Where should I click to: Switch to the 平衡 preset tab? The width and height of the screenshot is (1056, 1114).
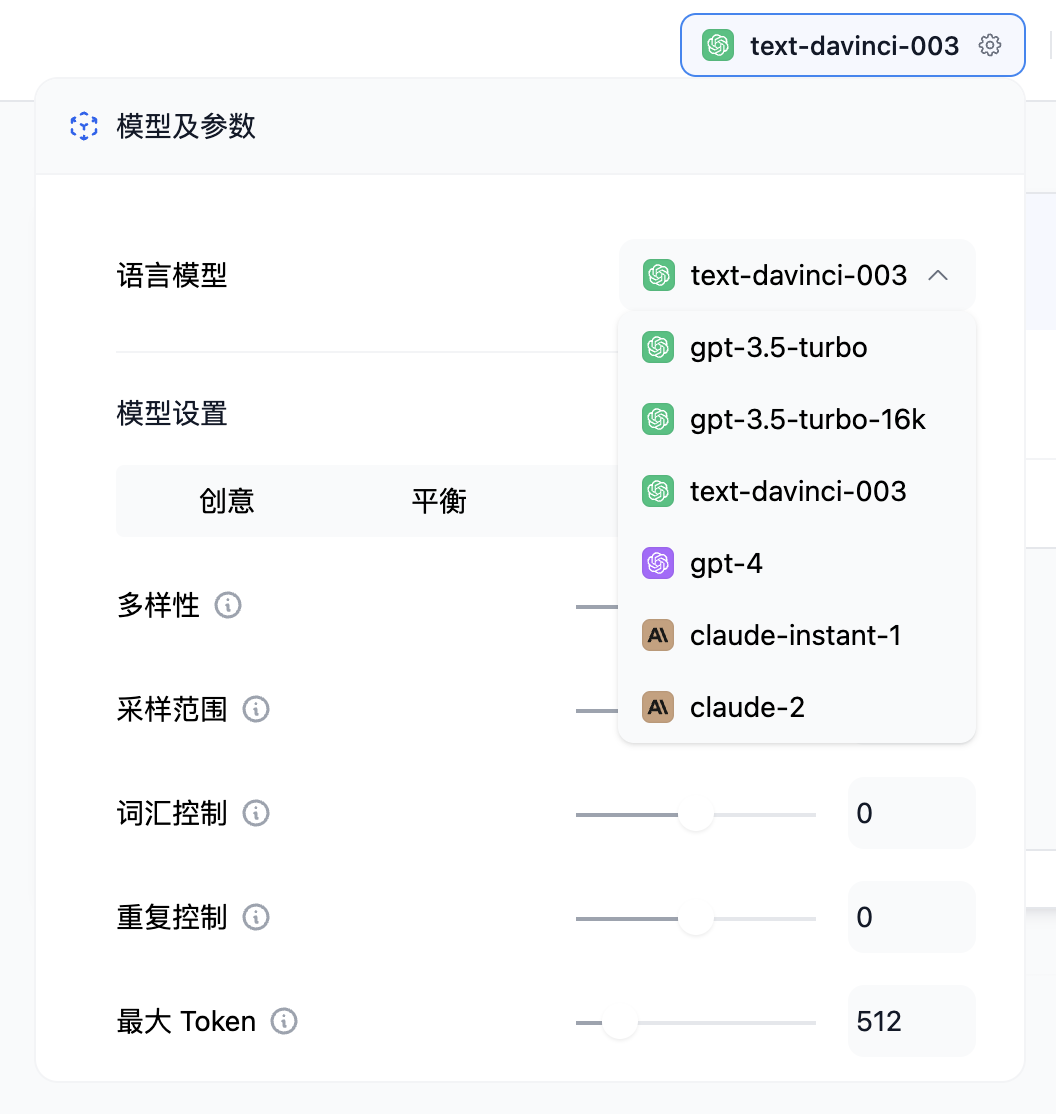(440, 501)
